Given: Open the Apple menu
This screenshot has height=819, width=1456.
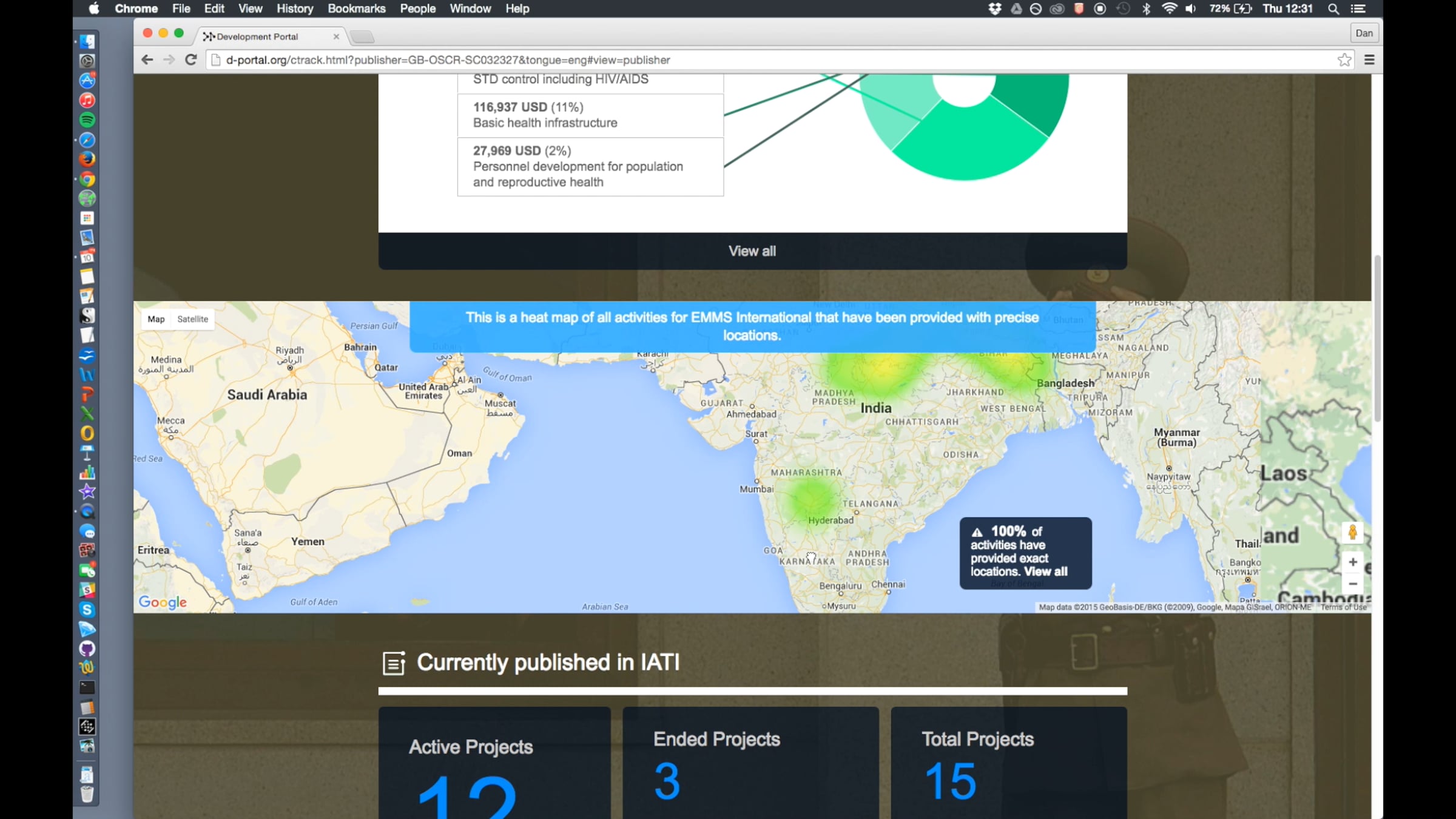Looking at the screenshot, I should click(x=94, y=8).
